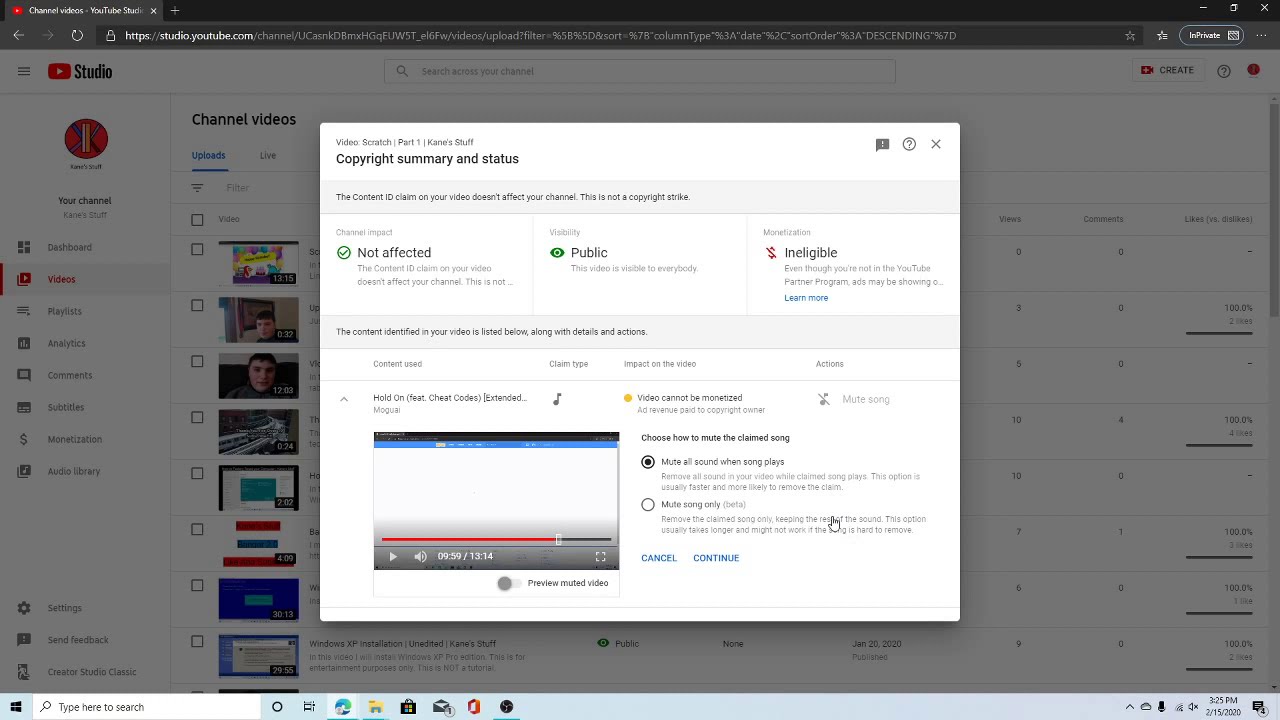Viewport: 1280px width, 720px height.
Task: Add page to browser favorites
Action: click(x=1130, y=35)
